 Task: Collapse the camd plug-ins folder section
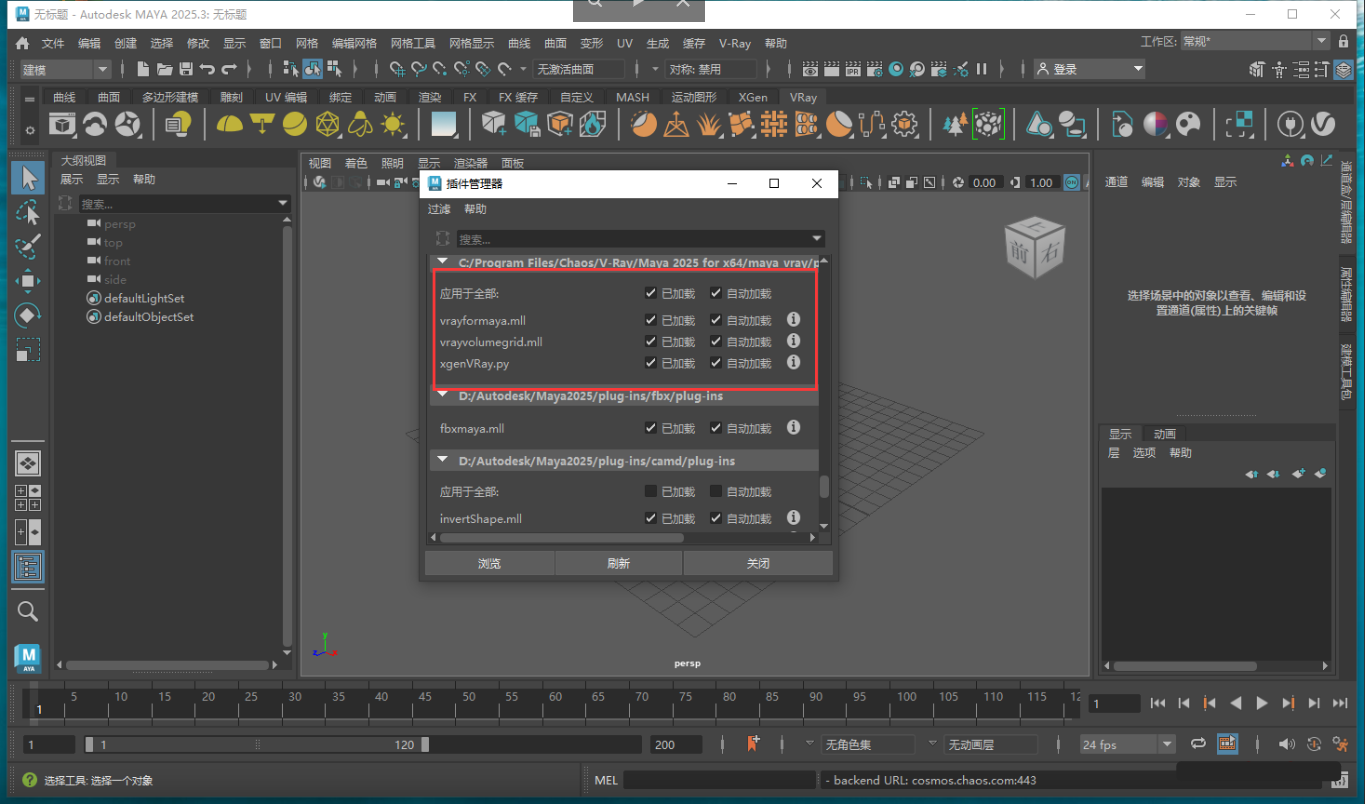pyautogui.click(x=443, y=461)
